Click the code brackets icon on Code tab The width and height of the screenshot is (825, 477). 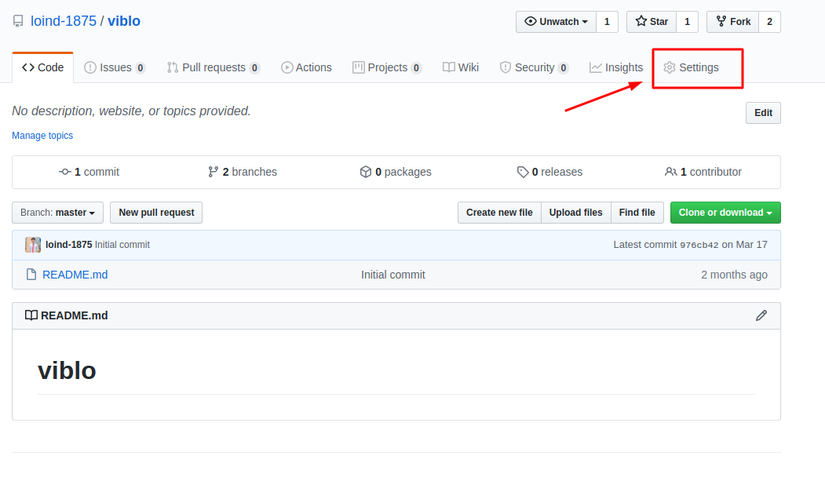[x=28, y=67]
